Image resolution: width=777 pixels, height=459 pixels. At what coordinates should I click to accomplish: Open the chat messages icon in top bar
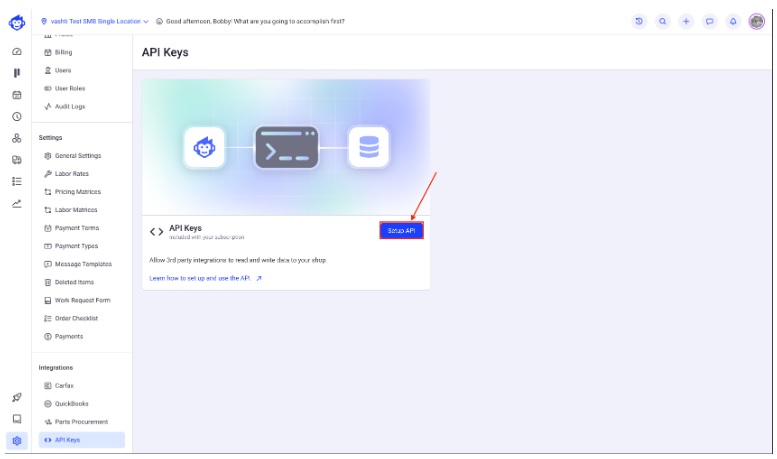coord(709,21)
